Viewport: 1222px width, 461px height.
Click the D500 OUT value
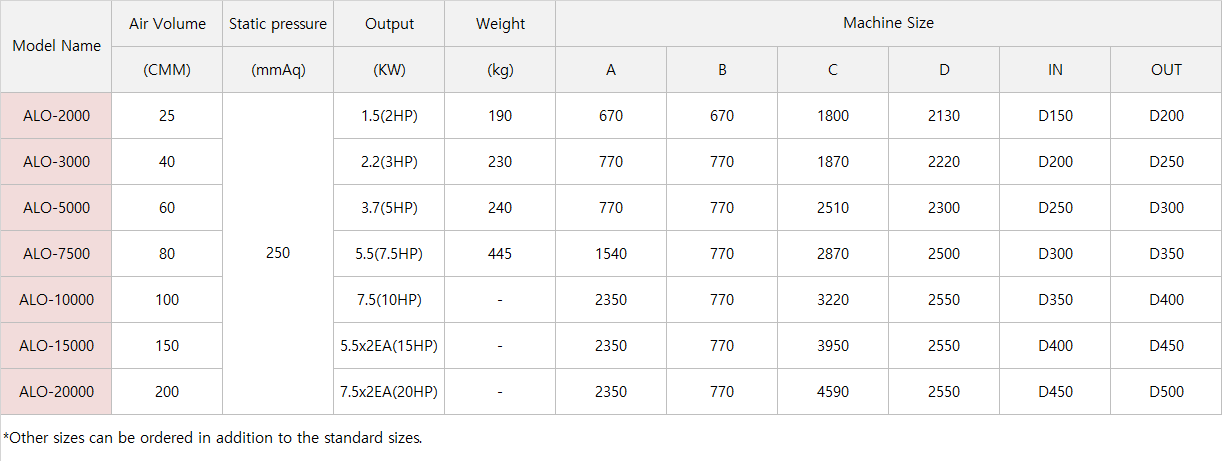[1166, 392]
